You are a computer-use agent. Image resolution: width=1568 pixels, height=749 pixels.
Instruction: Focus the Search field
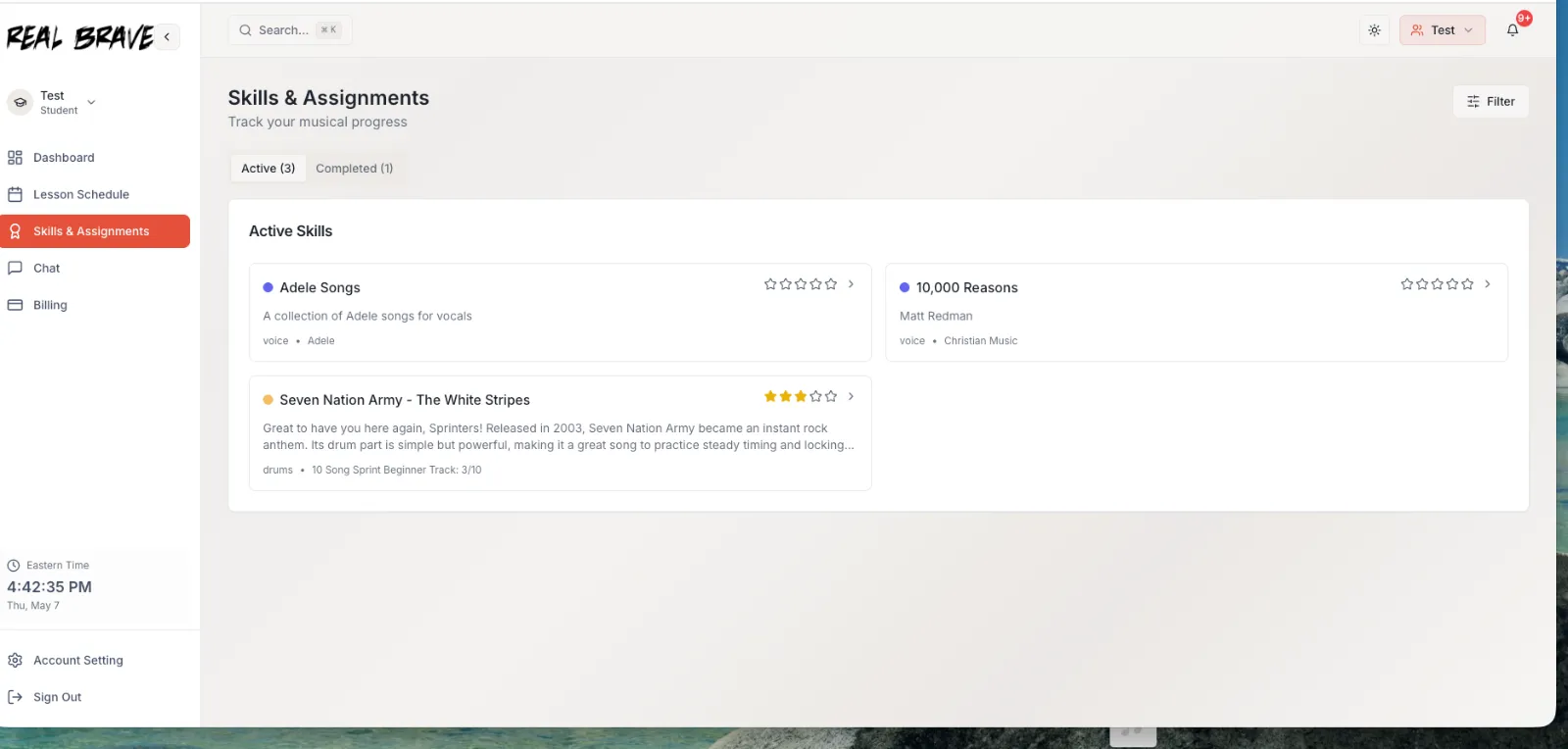(290, 30)
